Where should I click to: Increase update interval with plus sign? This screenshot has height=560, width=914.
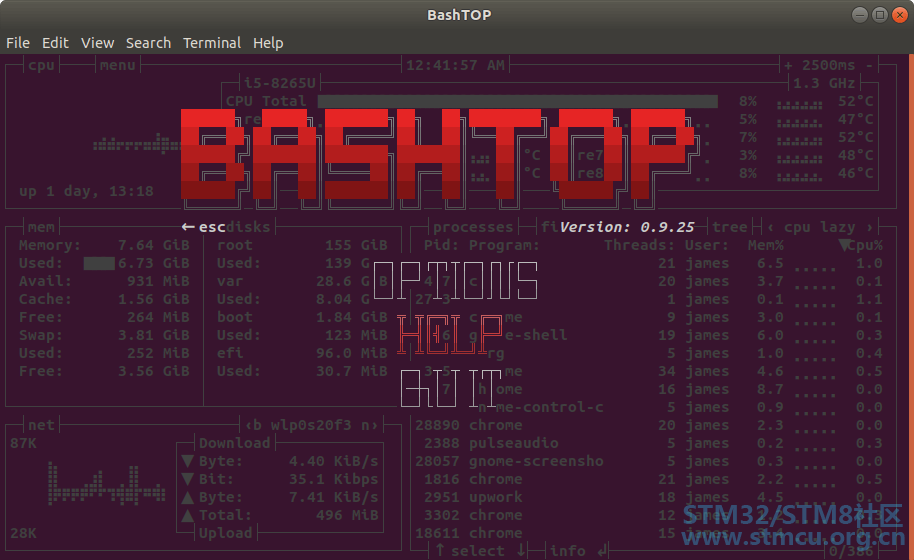coord(788,65)
